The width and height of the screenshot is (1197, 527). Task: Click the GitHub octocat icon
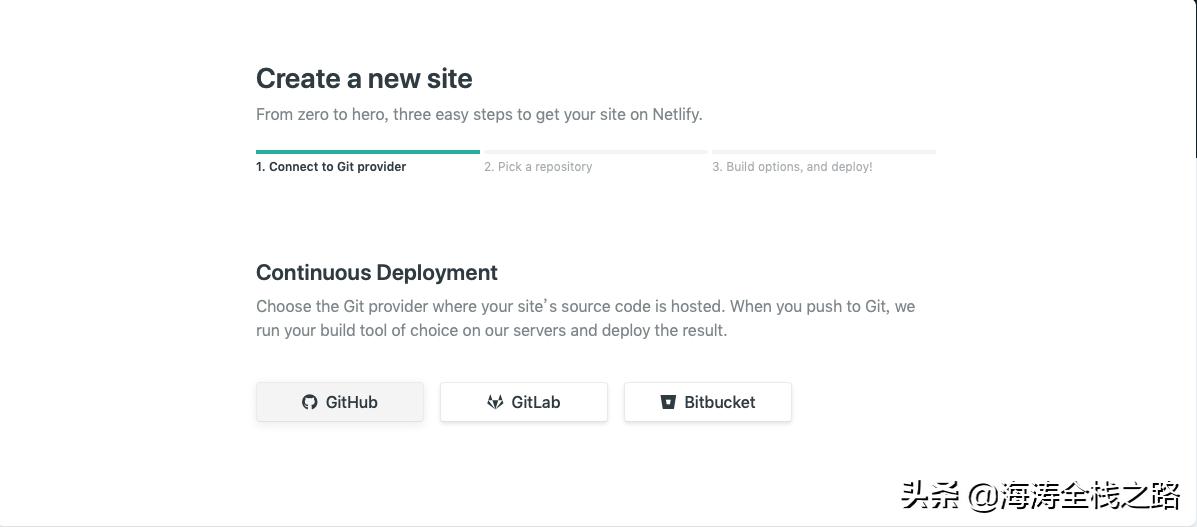click(x=309, y=402)
